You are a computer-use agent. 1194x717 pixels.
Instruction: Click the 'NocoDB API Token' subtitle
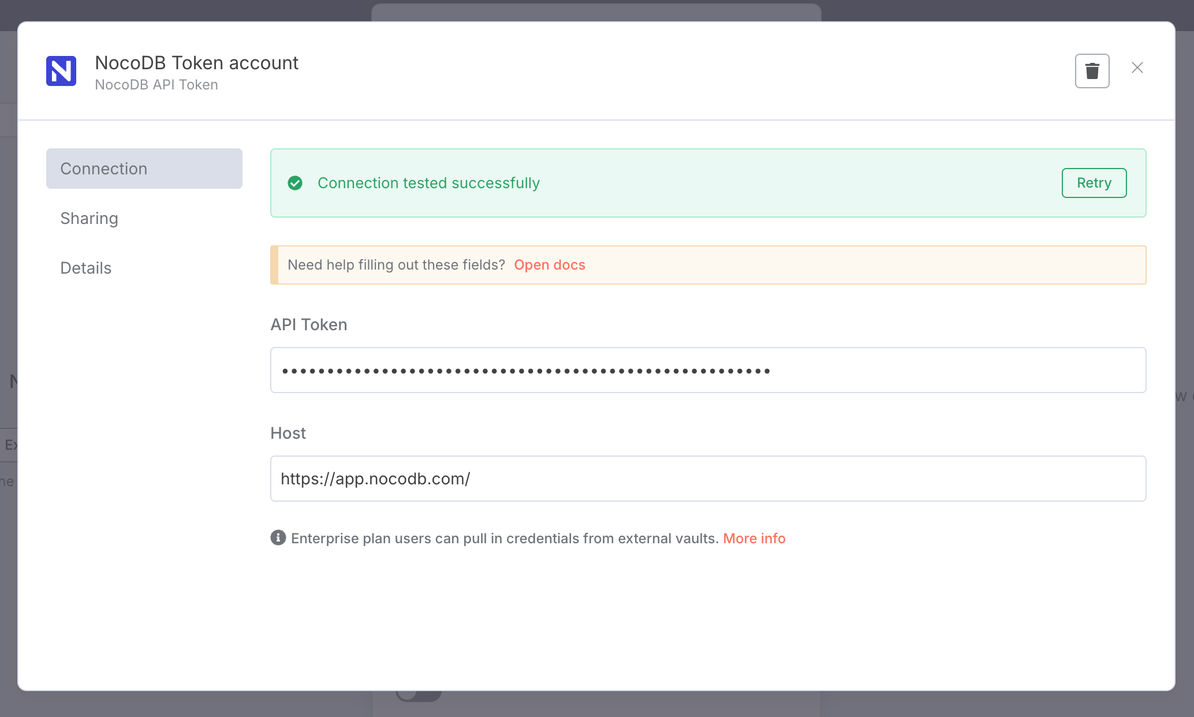[156, 84]
